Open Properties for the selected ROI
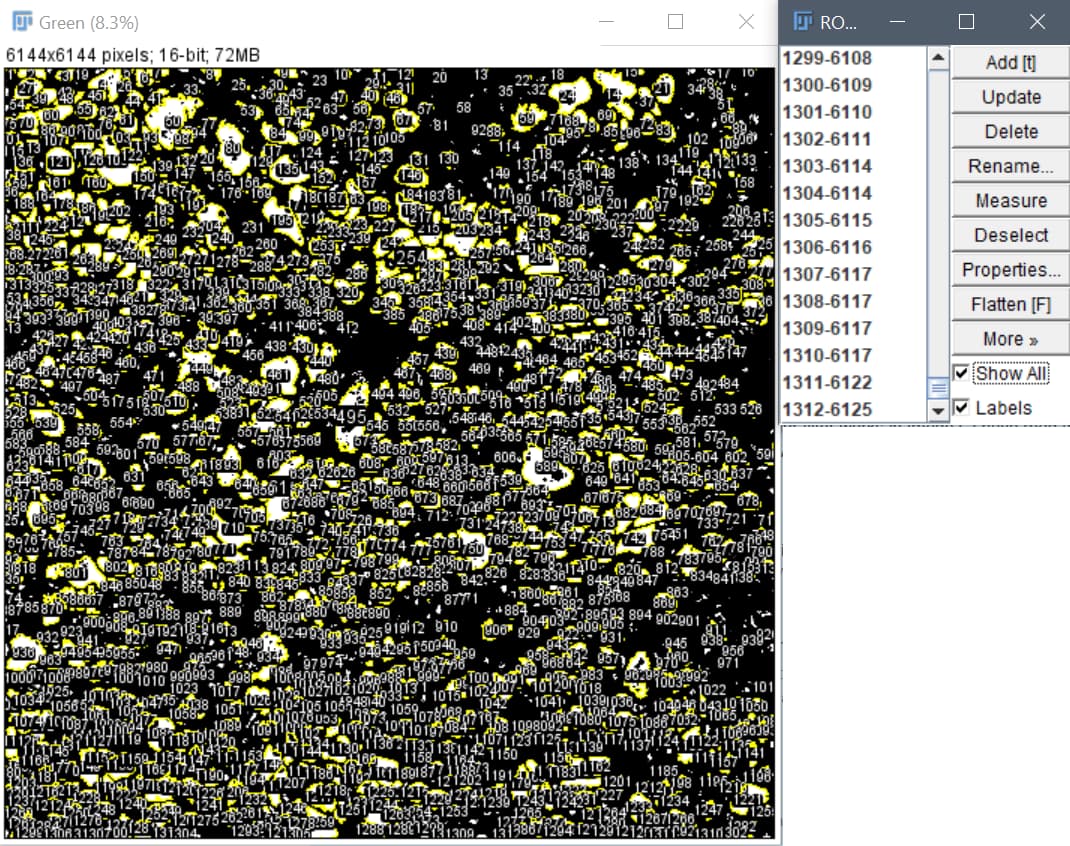 point(1009,268)
